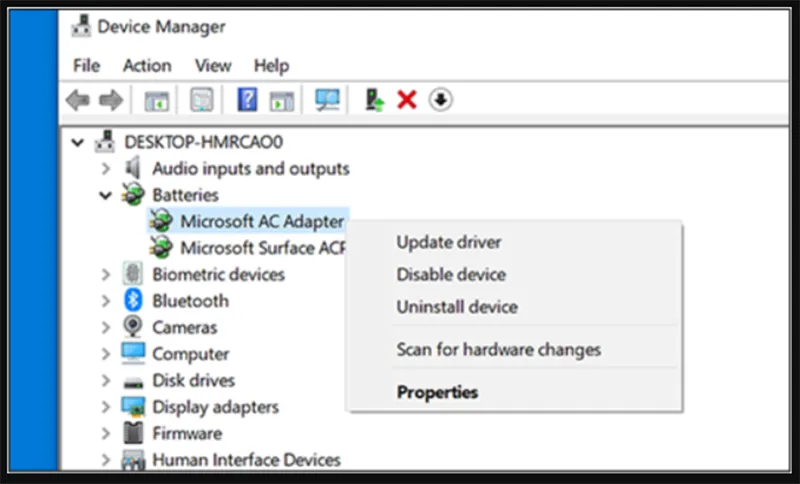Click Device Manager title bar icon
This screenshot has width=800, height=484.
point(81,27)
